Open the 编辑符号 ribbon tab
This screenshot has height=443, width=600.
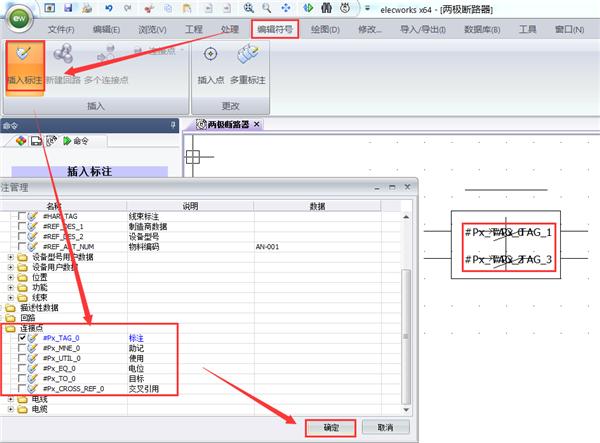[x=275, y=29]
